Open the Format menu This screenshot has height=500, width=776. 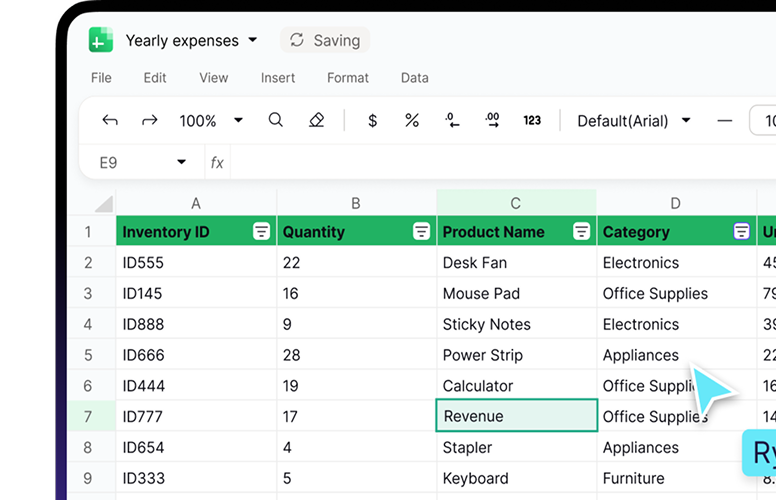click(x=348, y=78)
